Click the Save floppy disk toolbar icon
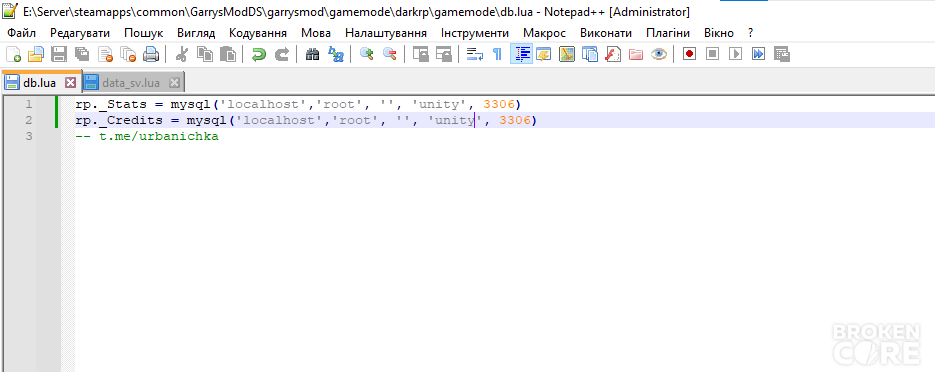935x372 pixels. click(58, 55)
